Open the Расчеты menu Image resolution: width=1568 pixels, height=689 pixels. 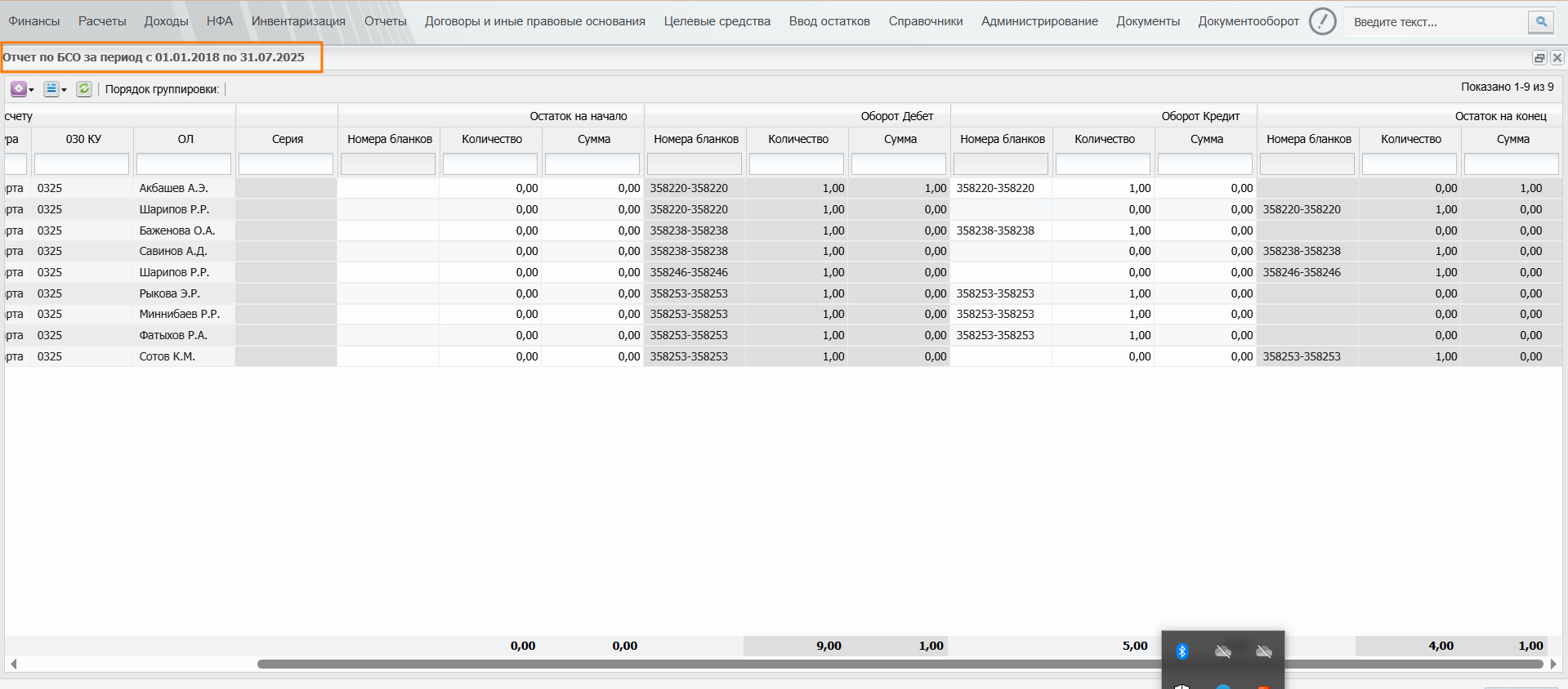click(102, 21)
